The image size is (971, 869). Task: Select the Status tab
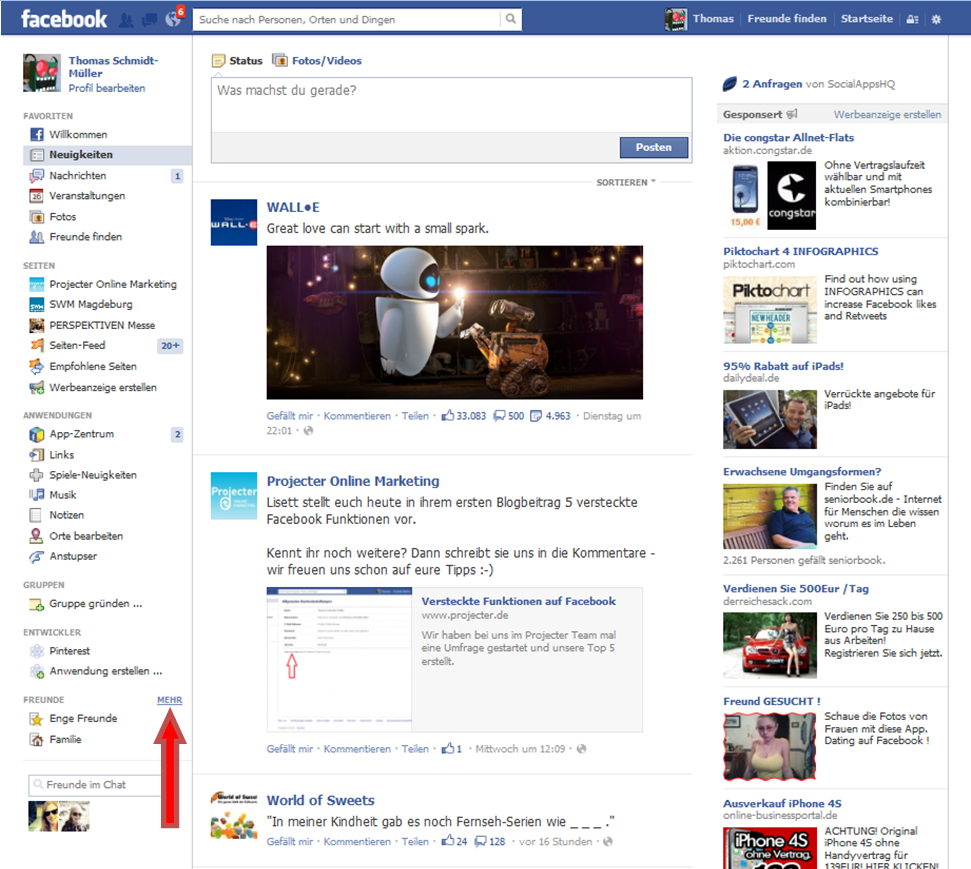tap(237, 61)
